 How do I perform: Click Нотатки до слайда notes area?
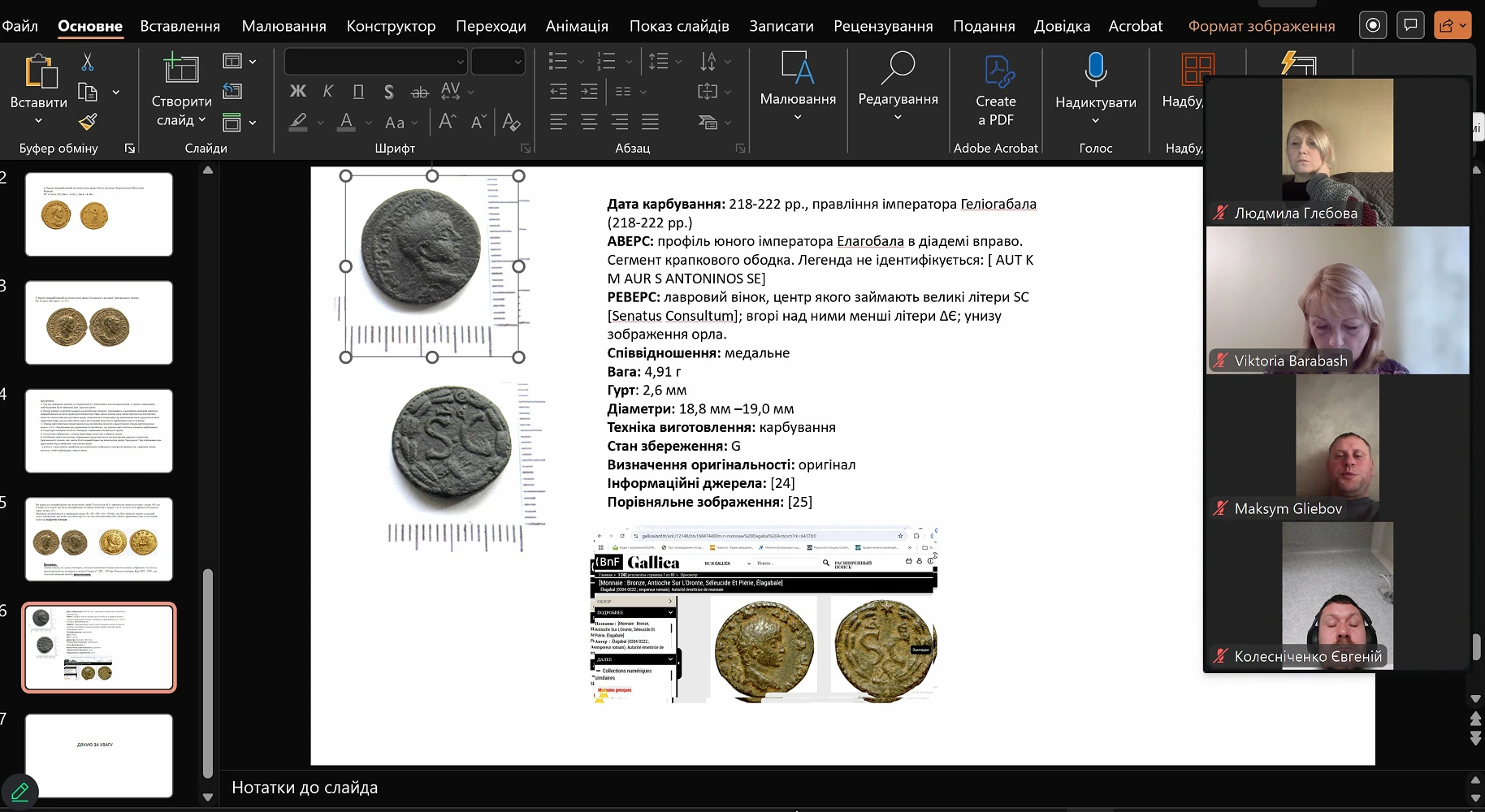click(x=305, y=788)
